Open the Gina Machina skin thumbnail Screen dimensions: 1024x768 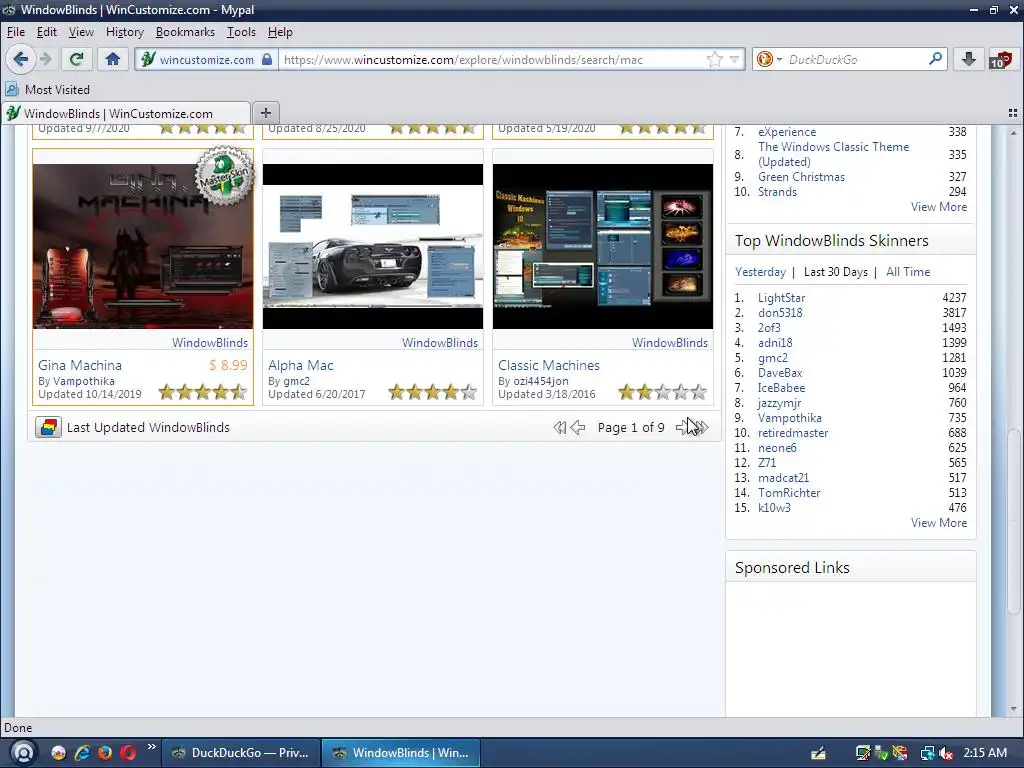pos(143,246)
